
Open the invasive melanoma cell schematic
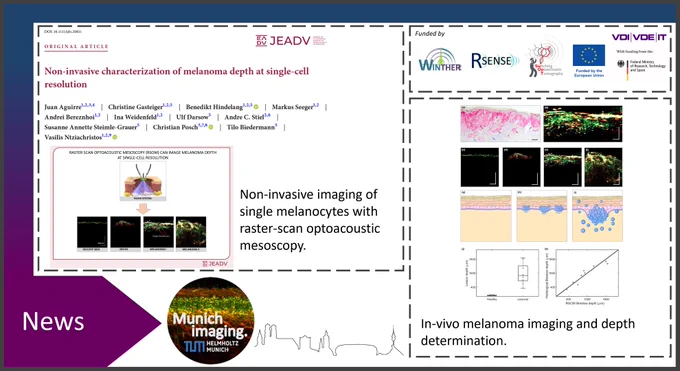point(597,215)
